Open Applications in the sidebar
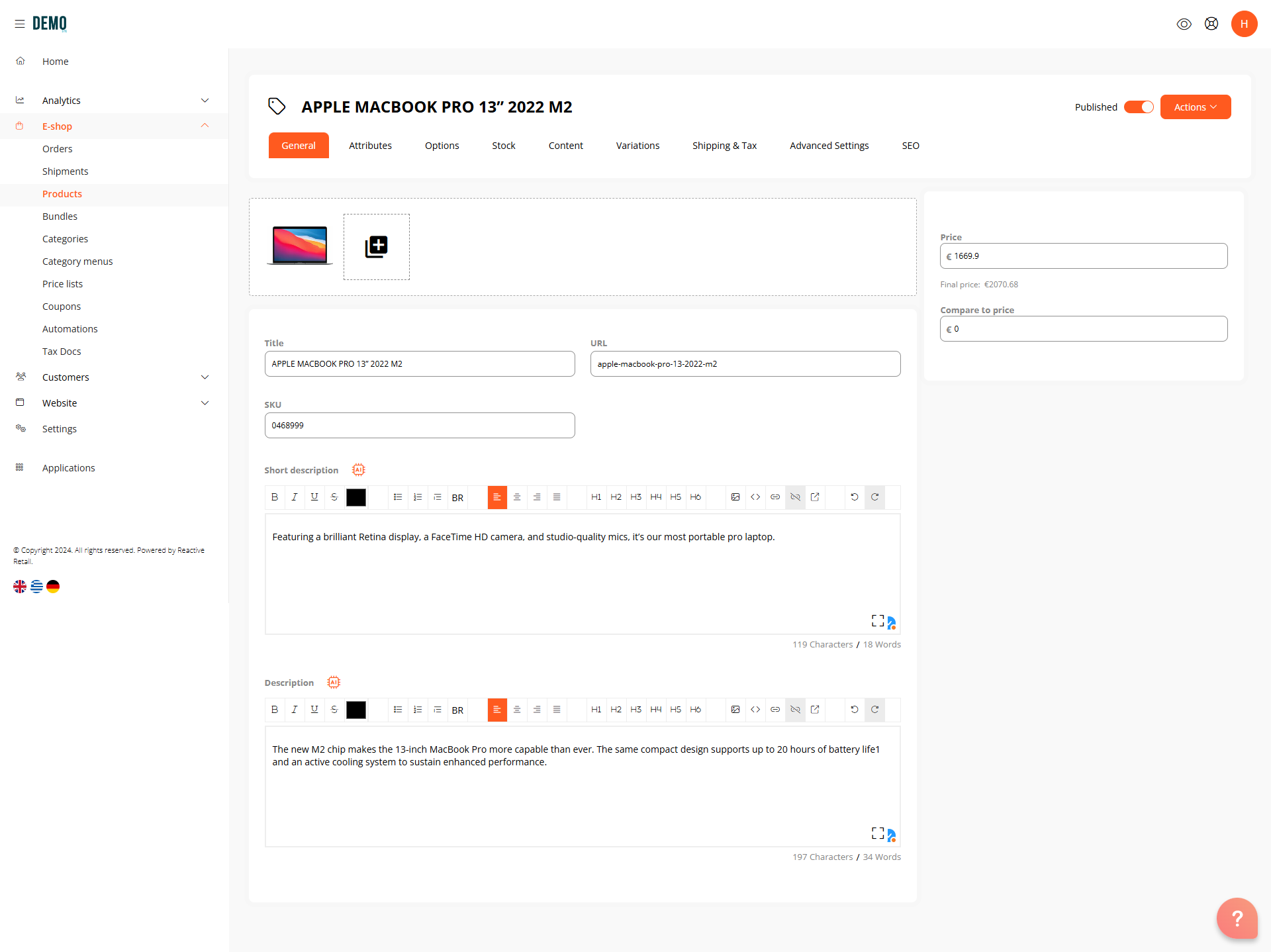1271x952 pixels. tap(69, 468)
